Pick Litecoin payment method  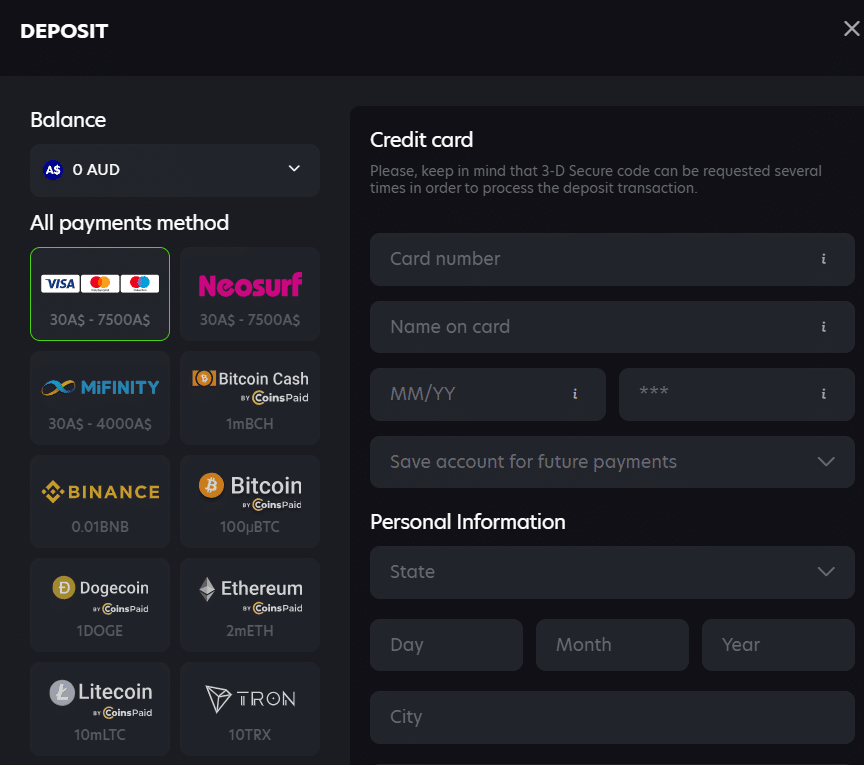tap(100, 708)
